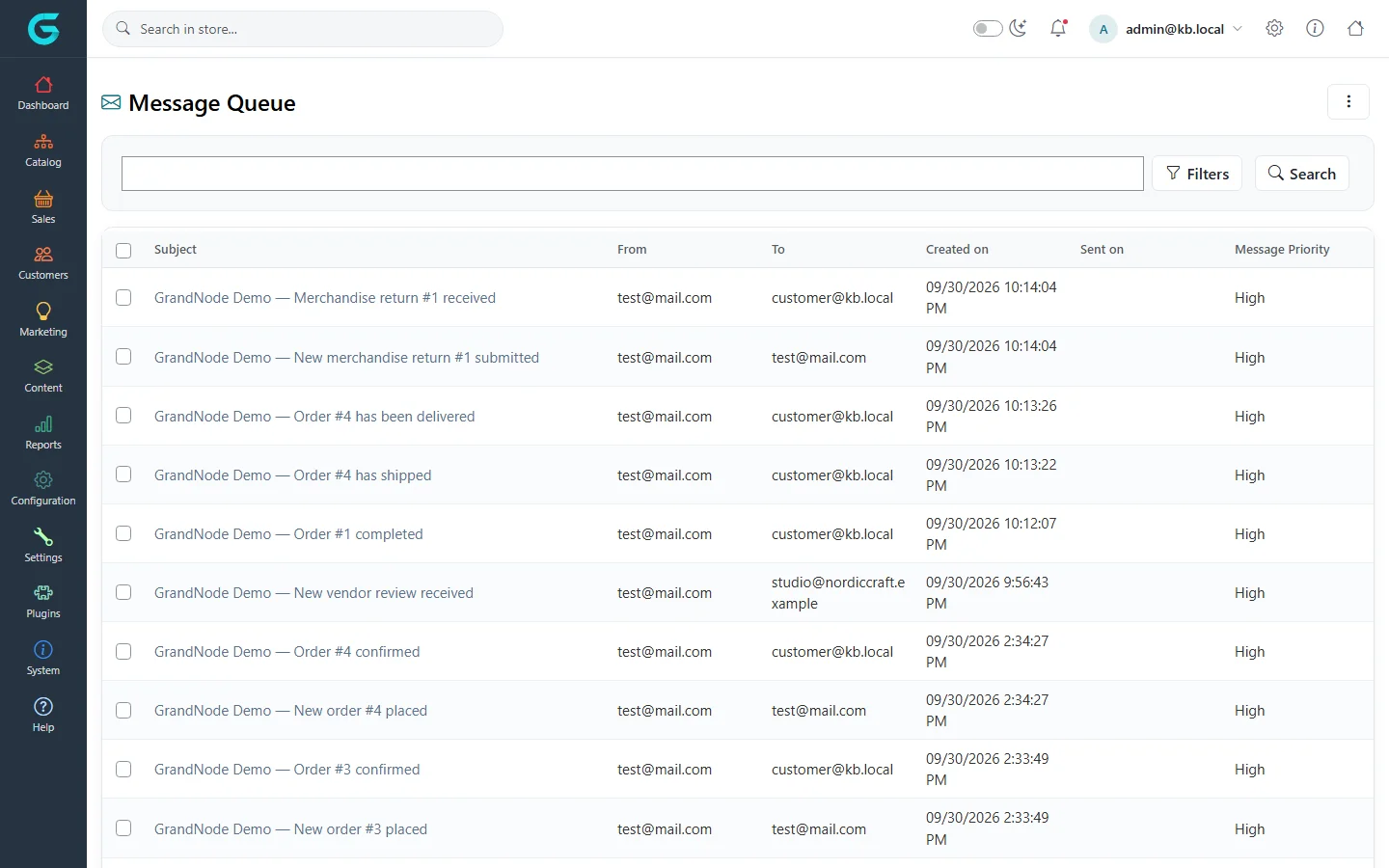Open the Sales basket icon

pos(43,199)
